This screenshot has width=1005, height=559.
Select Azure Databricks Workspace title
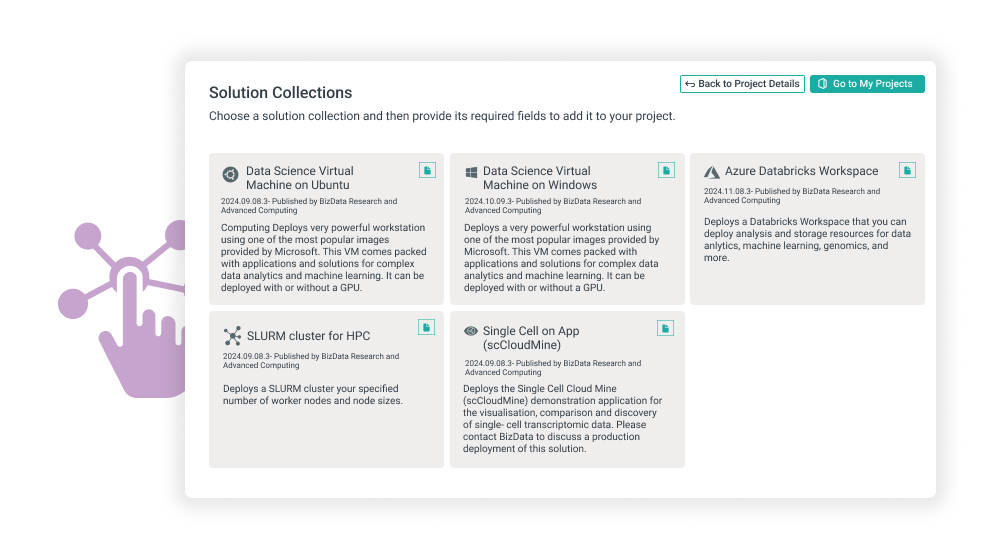click(x=801, y=171)
